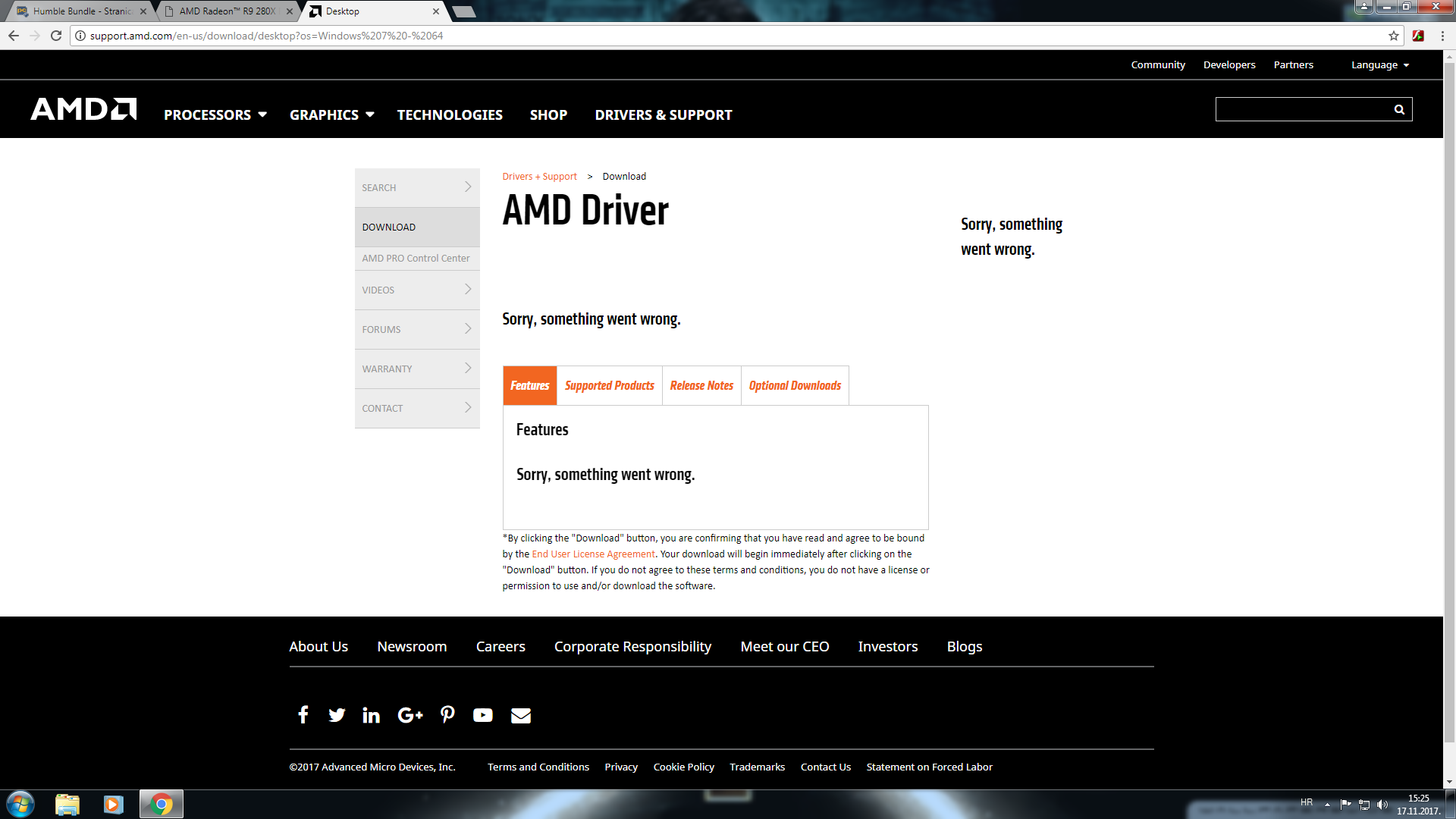
Task: Click the Facebook icon in footer
Action: (x=303, y=715)
